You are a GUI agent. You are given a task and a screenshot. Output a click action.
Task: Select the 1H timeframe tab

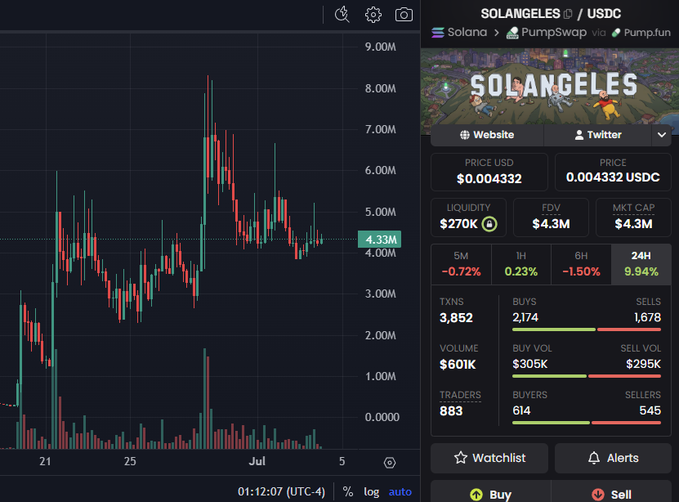pos(521,264)
